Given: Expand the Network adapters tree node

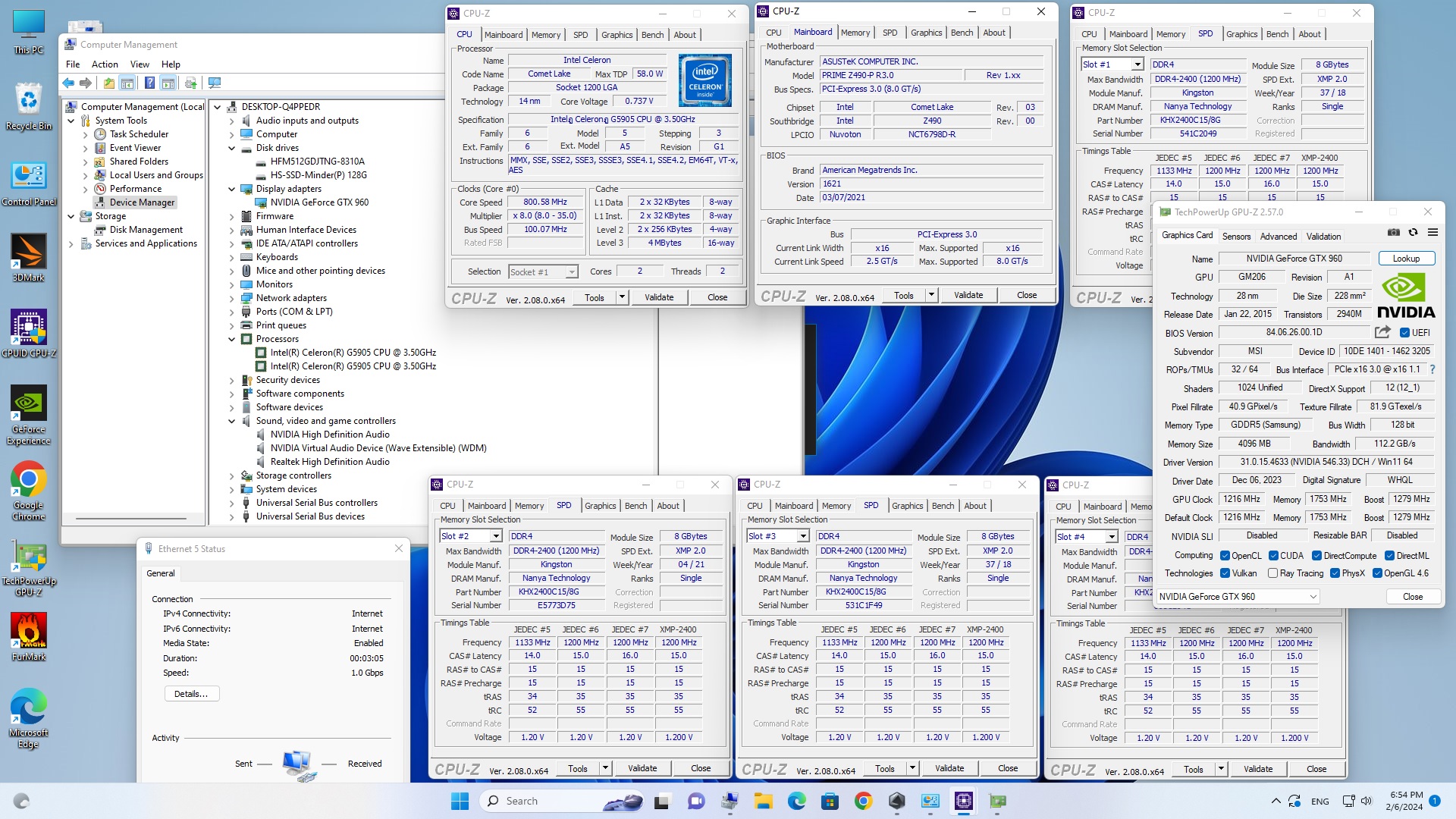Looking at the screenshot, I should coord(231,298).
